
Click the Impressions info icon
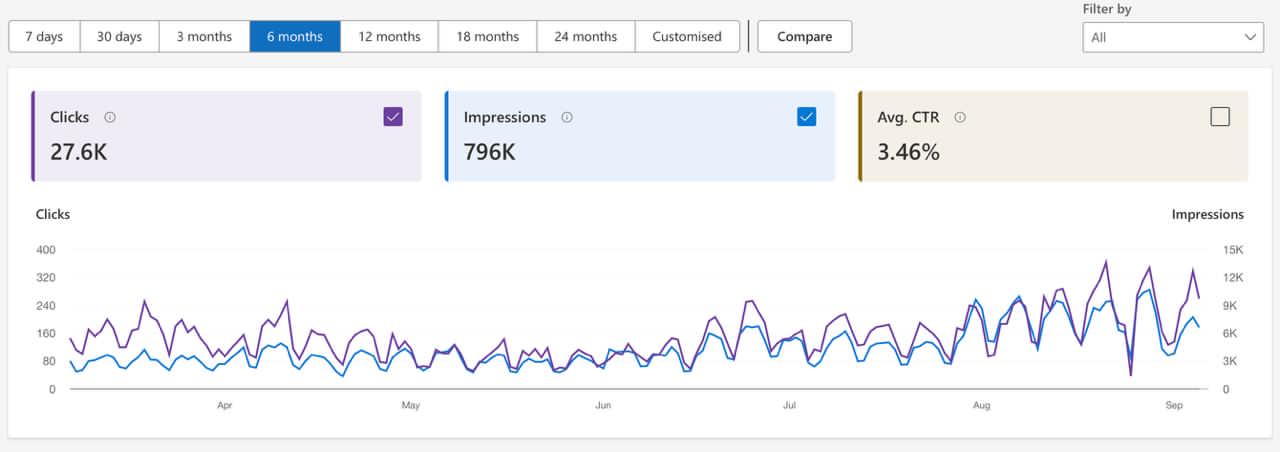pos(567,117)
